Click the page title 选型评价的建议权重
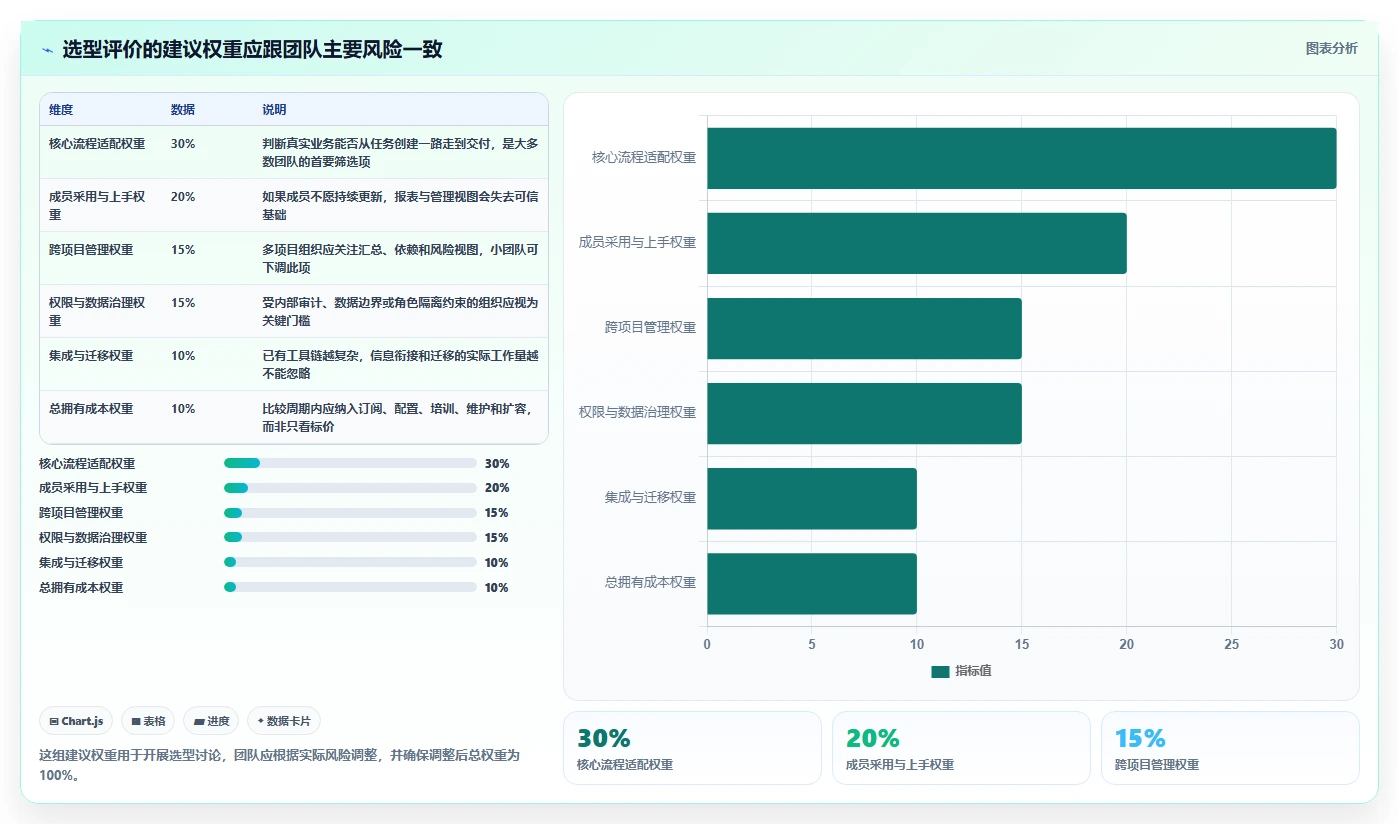 point(252,50)
